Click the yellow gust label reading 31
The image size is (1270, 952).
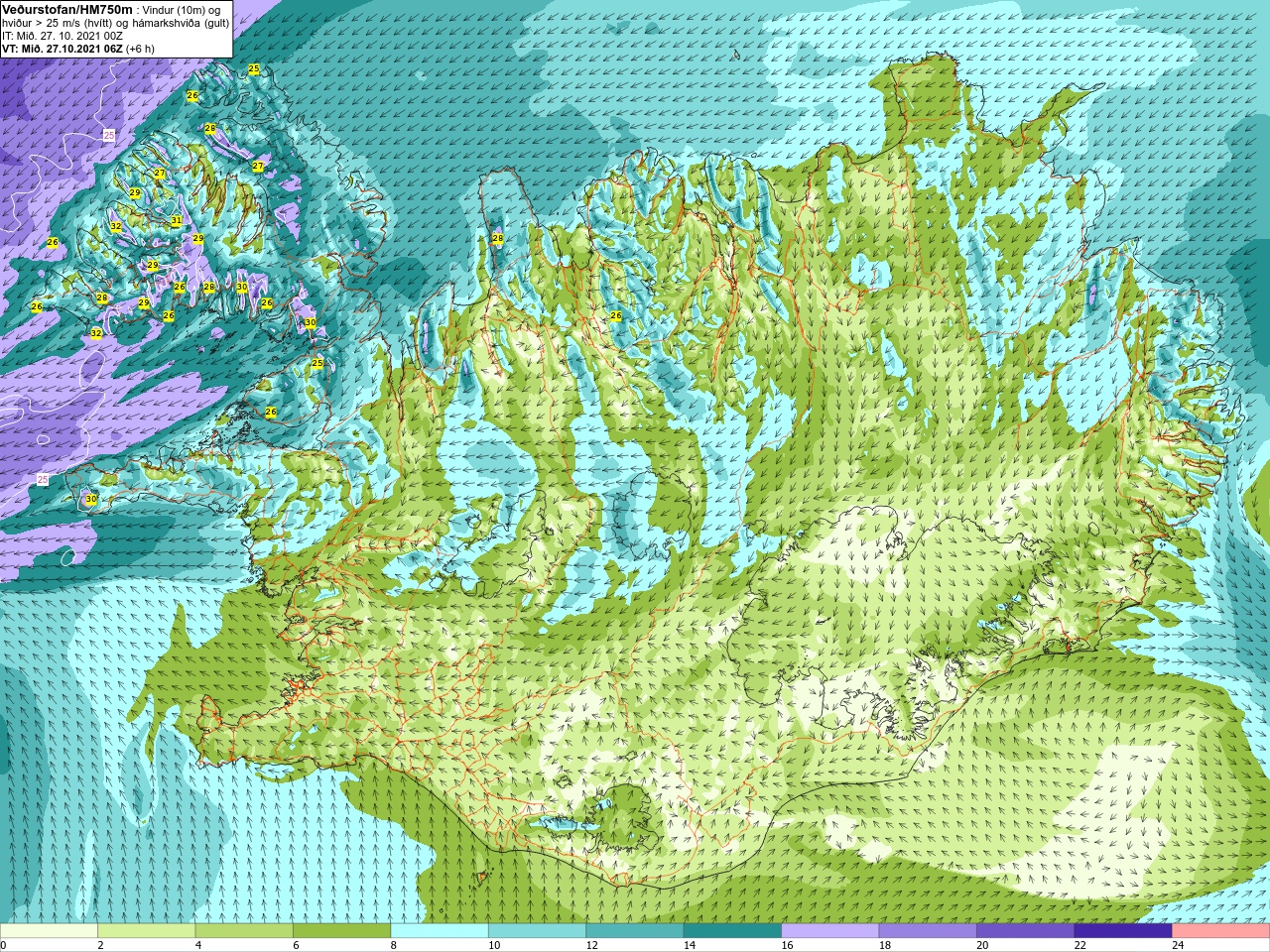(x=176, y=220)
